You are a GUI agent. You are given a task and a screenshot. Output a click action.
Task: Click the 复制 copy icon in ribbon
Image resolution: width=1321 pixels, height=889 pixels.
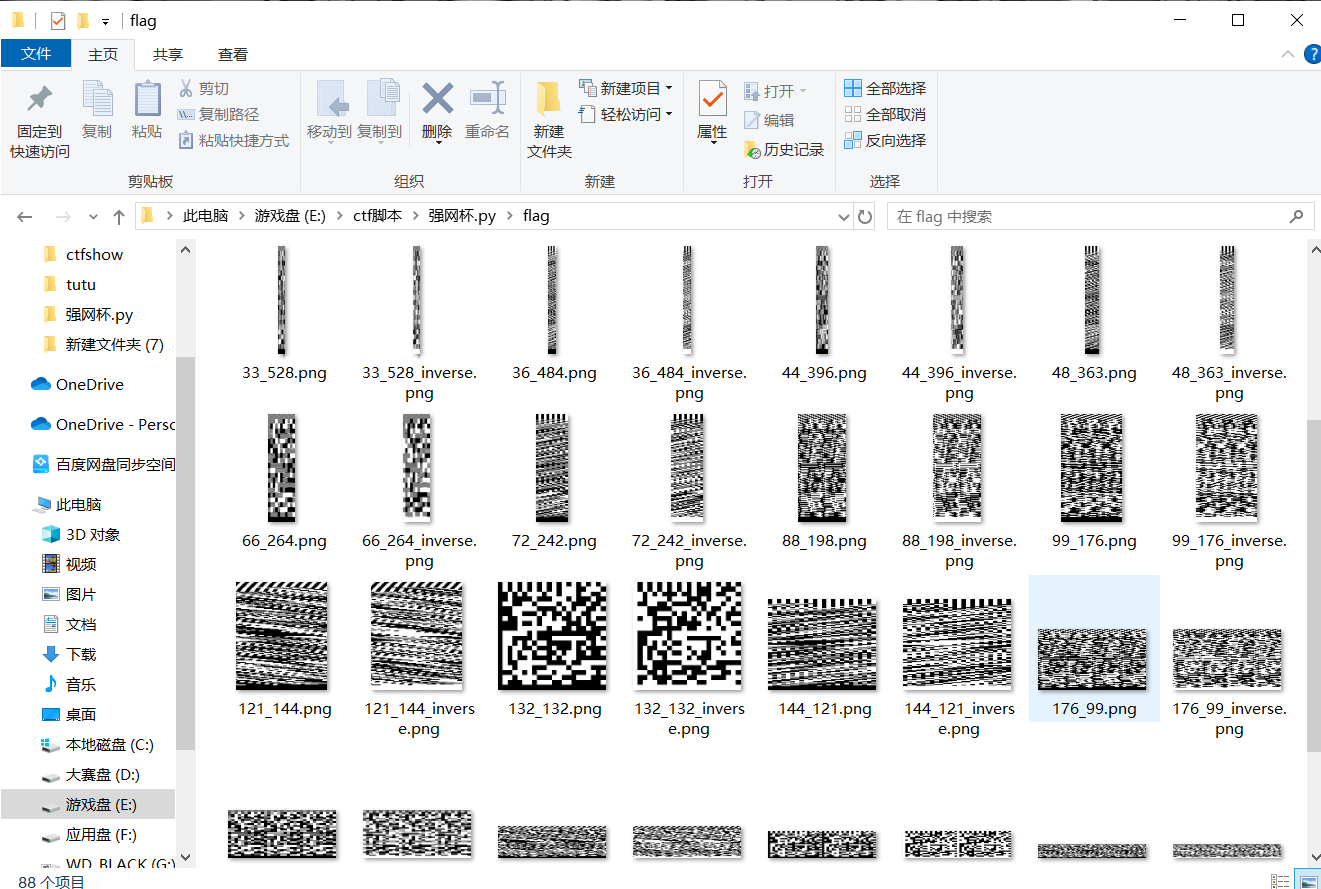pyautogui.click(x=97, y=98)
